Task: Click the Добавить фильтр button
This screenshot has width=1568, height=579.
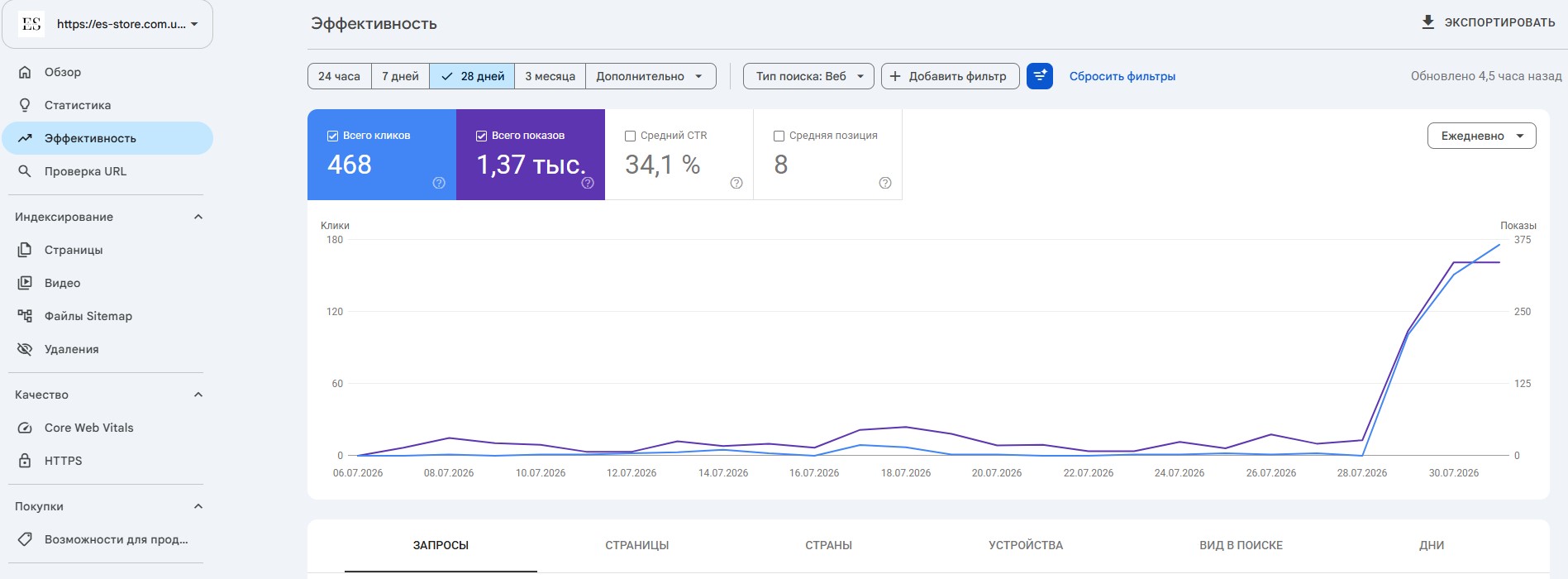Action: tap(951, 76)
